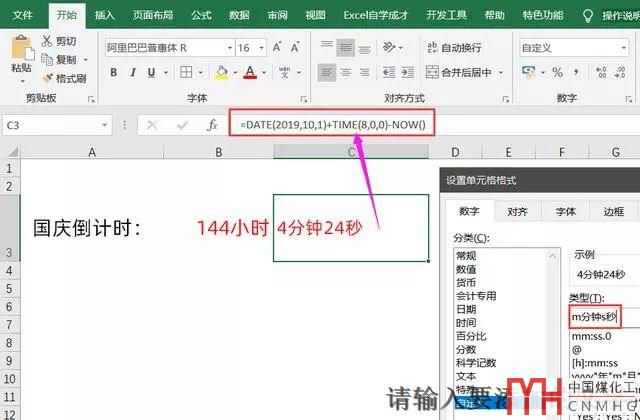Click the Borders icon

pos(186,73)
